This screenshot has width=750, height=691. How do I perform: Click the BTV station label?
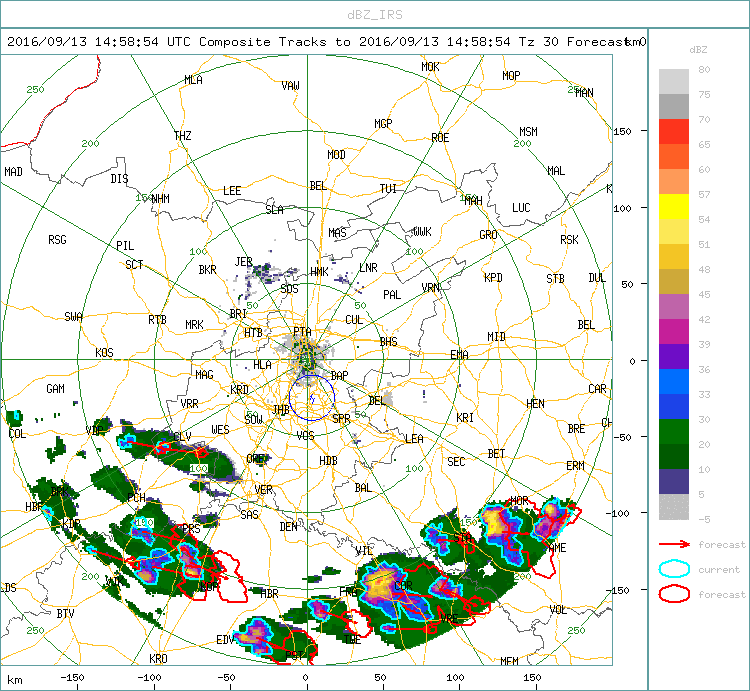click(66, 614)
